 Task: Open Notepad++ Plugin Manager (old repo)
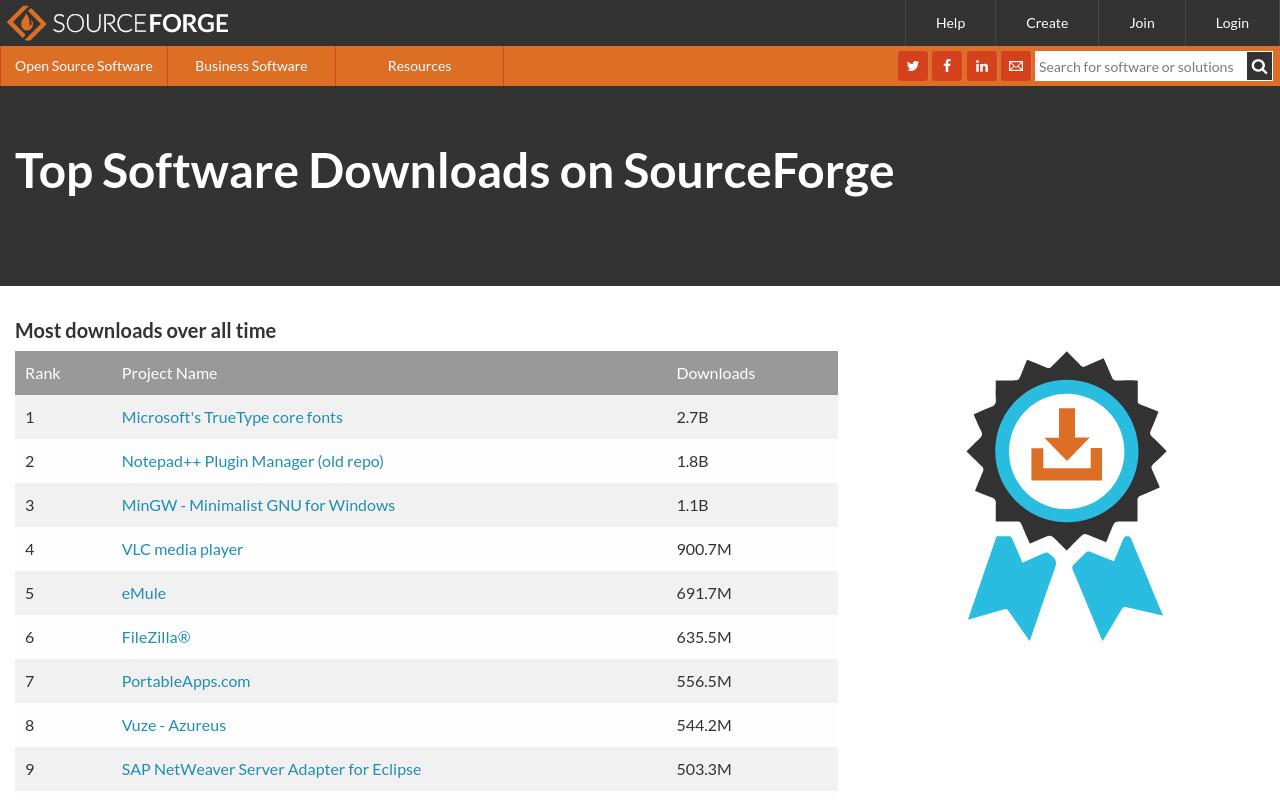pos(253,461)
